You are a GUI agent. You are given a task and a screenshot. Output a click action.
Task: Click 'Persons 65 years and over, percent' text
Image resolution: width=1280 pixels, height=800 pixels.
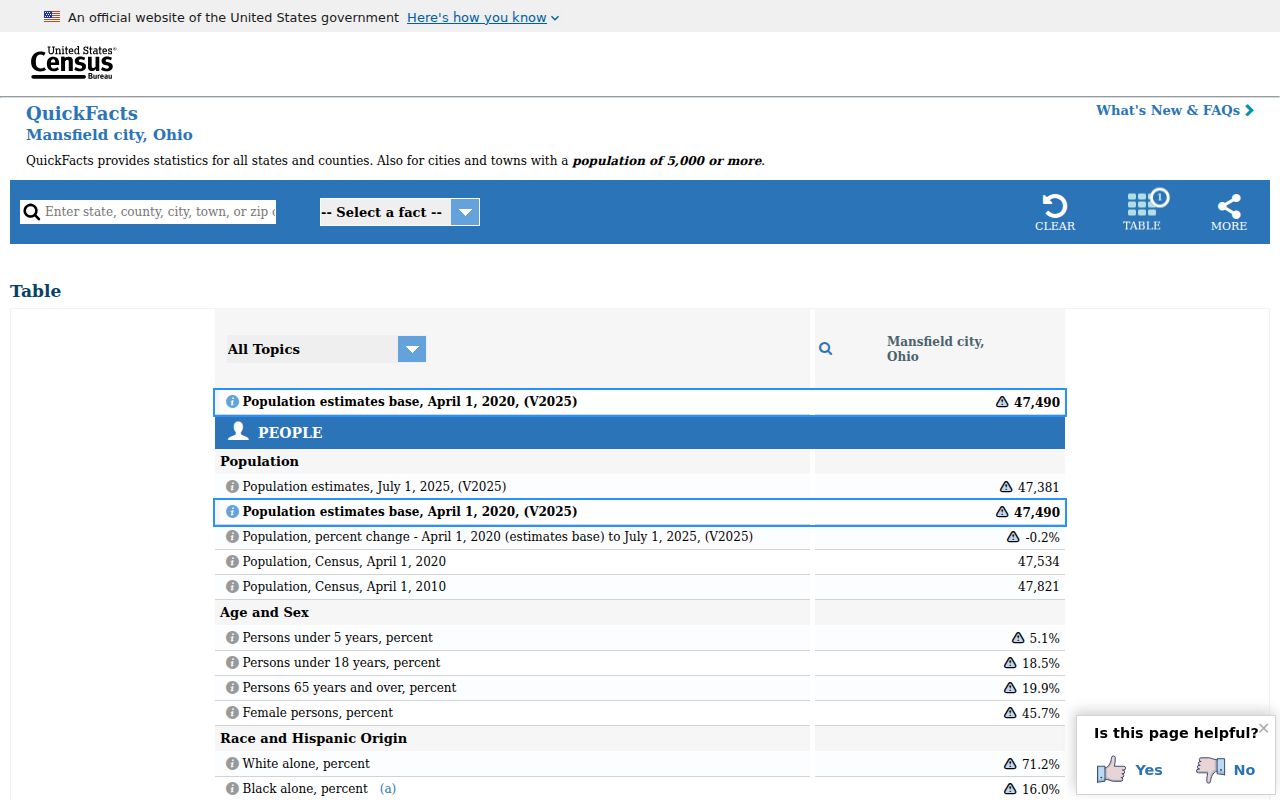pos(349,688)
